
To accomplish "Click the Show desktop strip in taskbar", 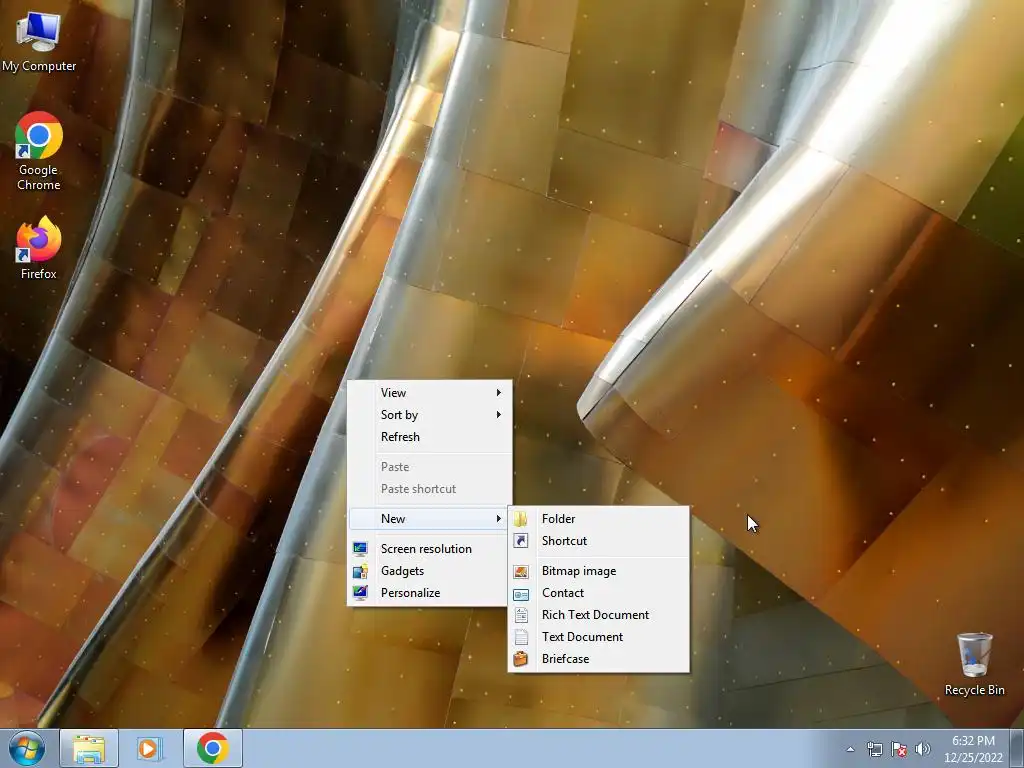I will point(1017,748).
